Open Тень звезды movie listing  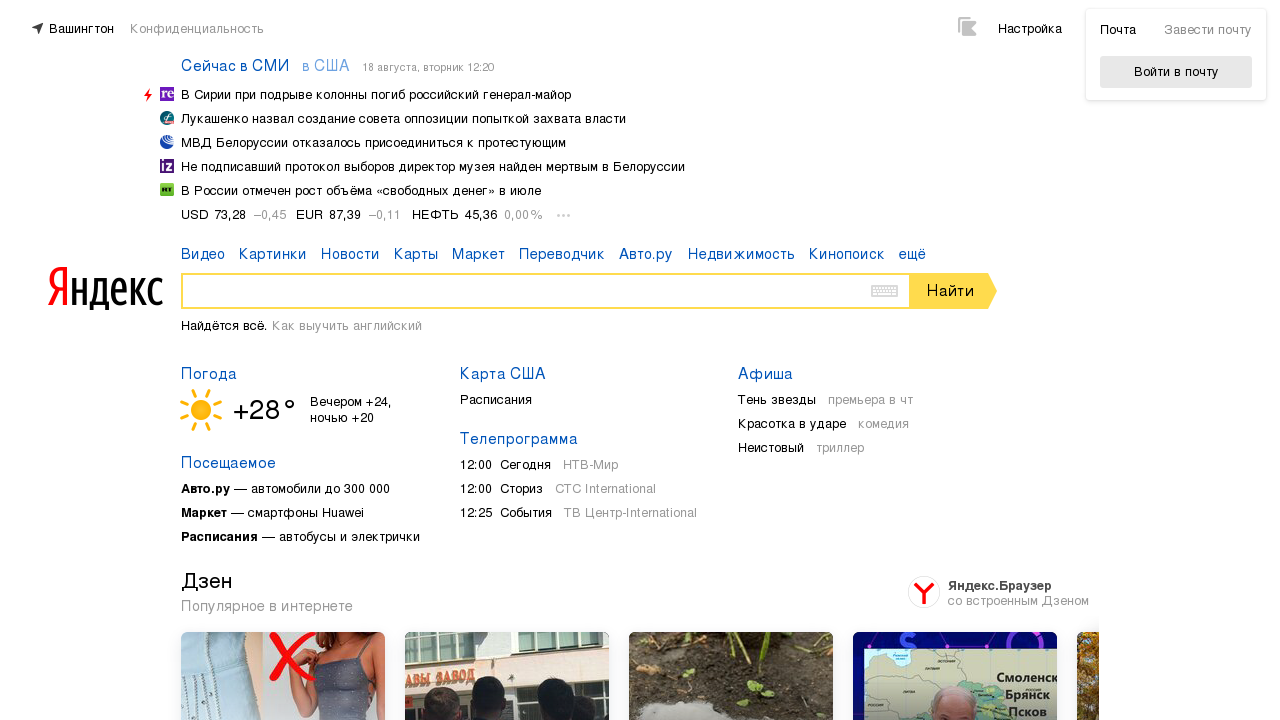click(x=777, y=400)
